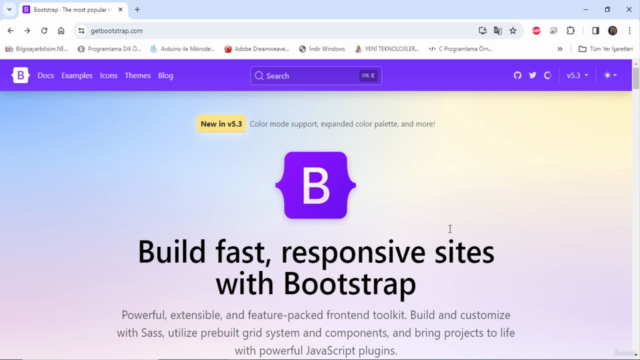Translate this page icon
Viewport: 640px width, 360px height.
tap(498, 31)
